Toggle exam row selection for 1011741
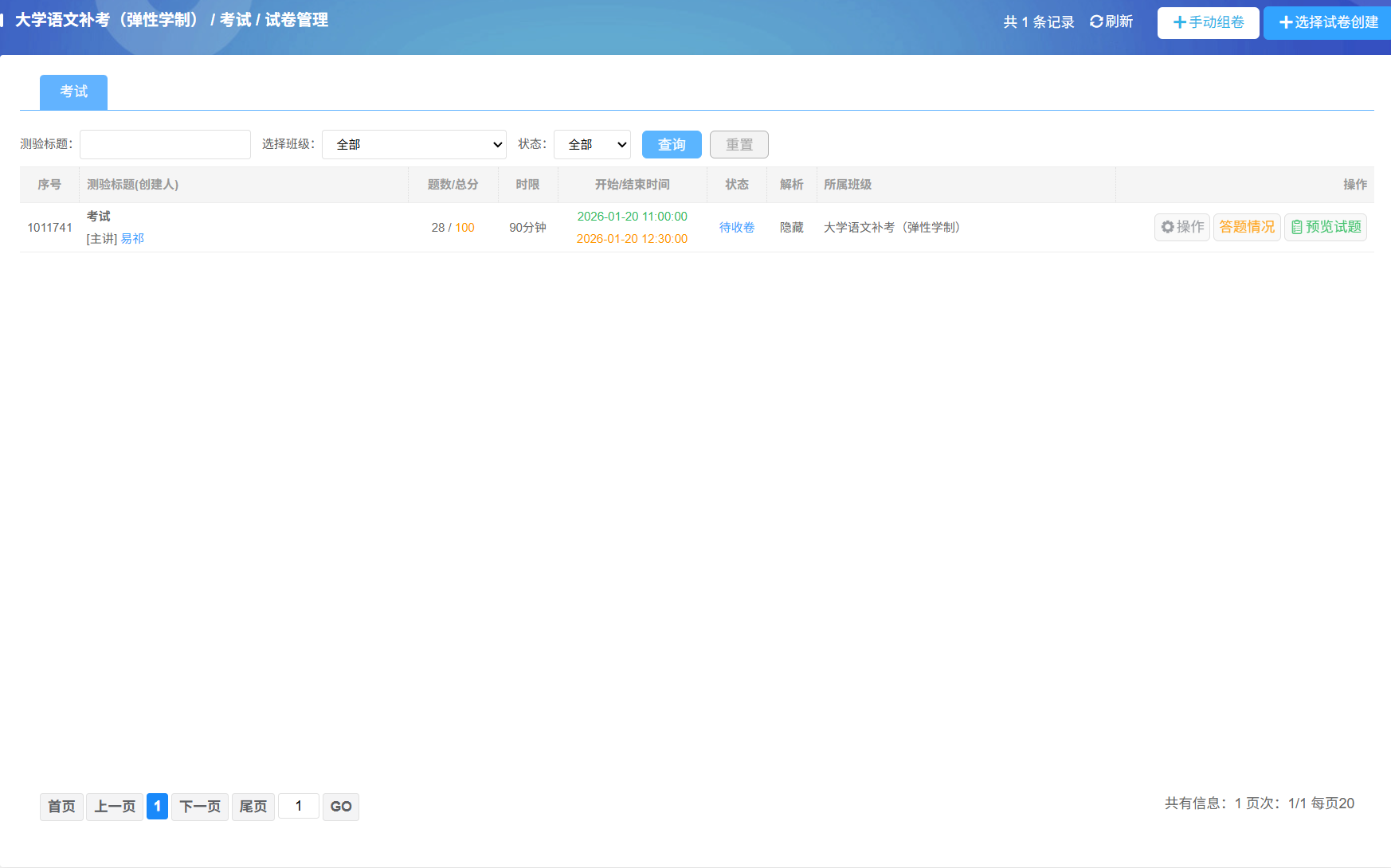This screenshot has height=868, width=1391. [49, 227]
